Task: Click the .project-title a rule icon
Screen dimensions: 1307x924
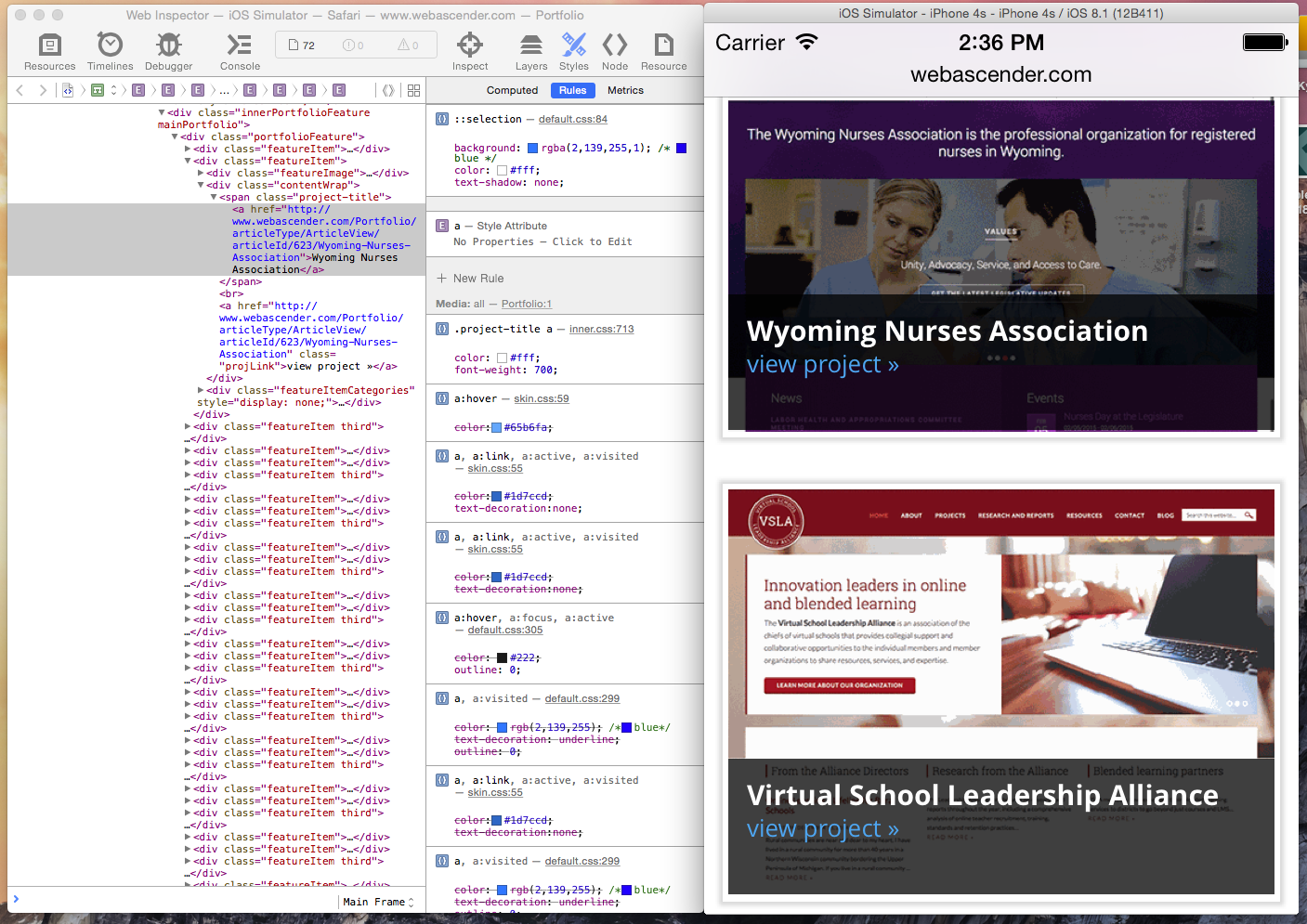Action: [442, 329]
